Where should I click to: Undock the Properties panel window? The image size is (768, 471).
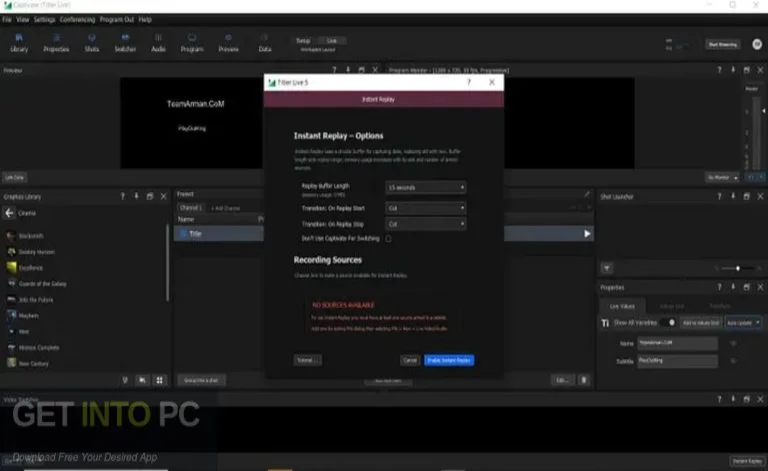click(x=746, y=287)
